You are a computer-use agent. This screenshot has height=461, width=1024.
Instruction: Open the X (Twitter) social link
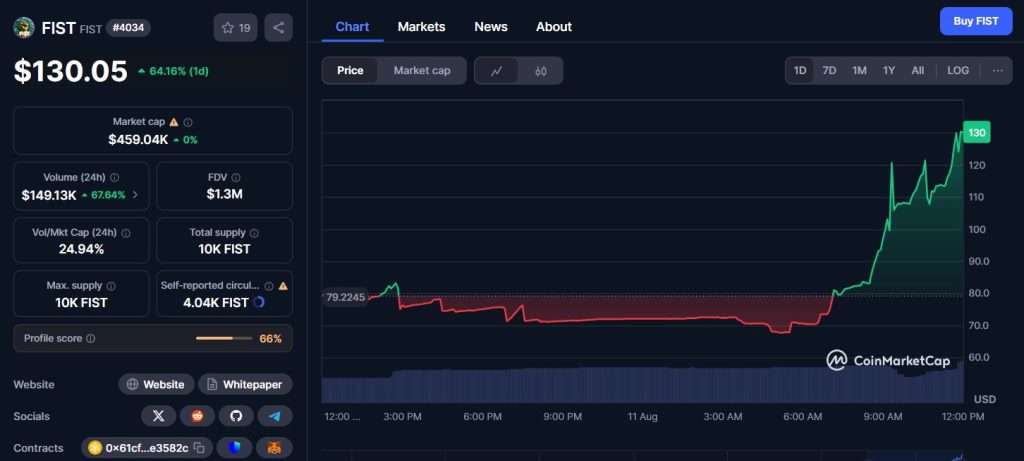click(x=158, y=416)
